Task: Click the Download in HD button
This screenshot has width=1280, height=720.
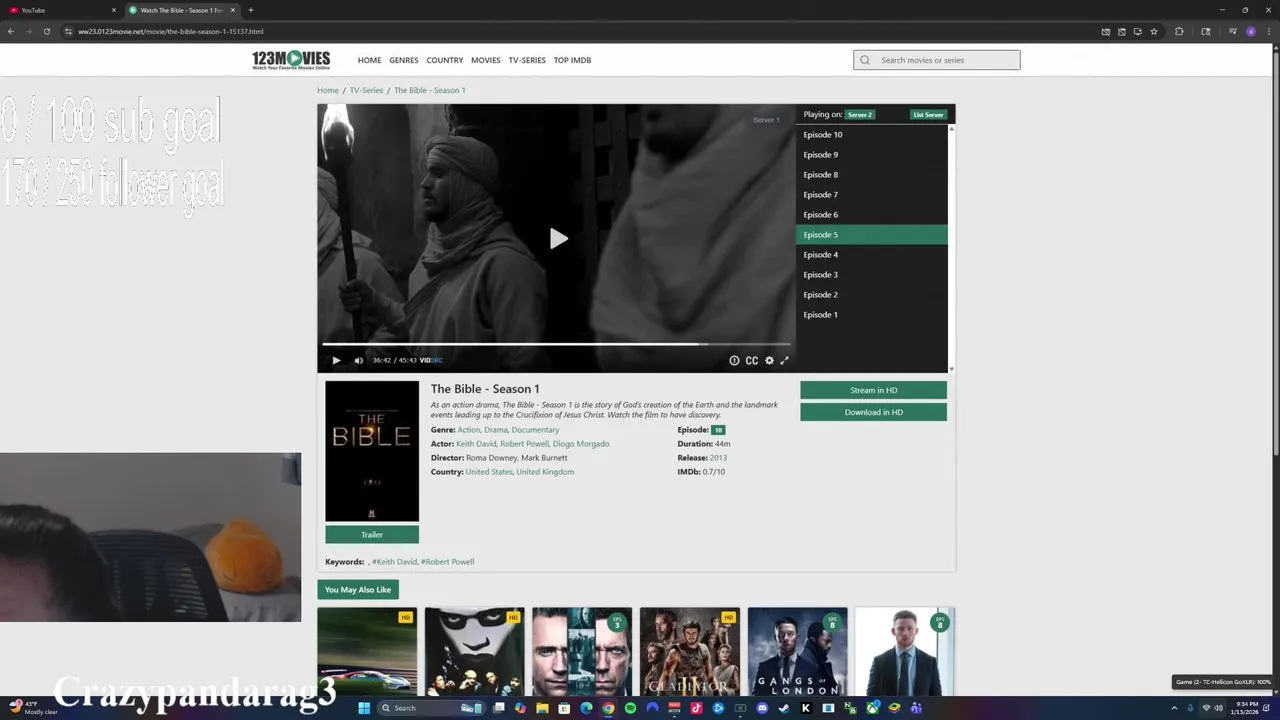Action: pyautogui.click(x=873, y=412)
